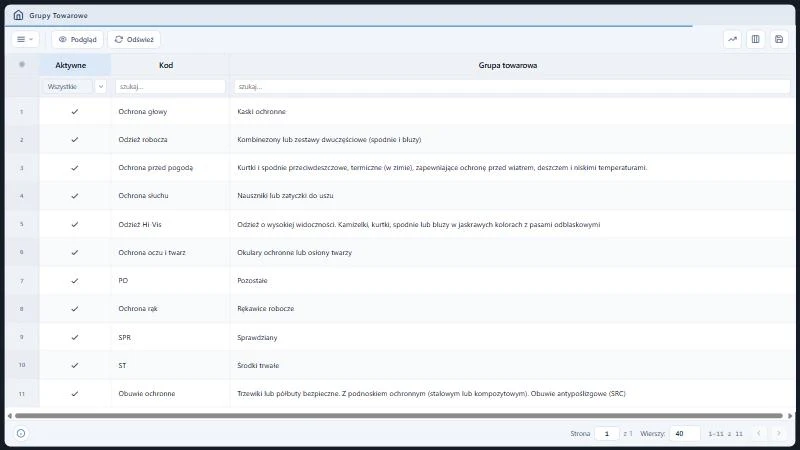The height and width of the screenshot is (450, 800).
Task: Open the hamburger menu dropdown
Action: click(25, 39)
